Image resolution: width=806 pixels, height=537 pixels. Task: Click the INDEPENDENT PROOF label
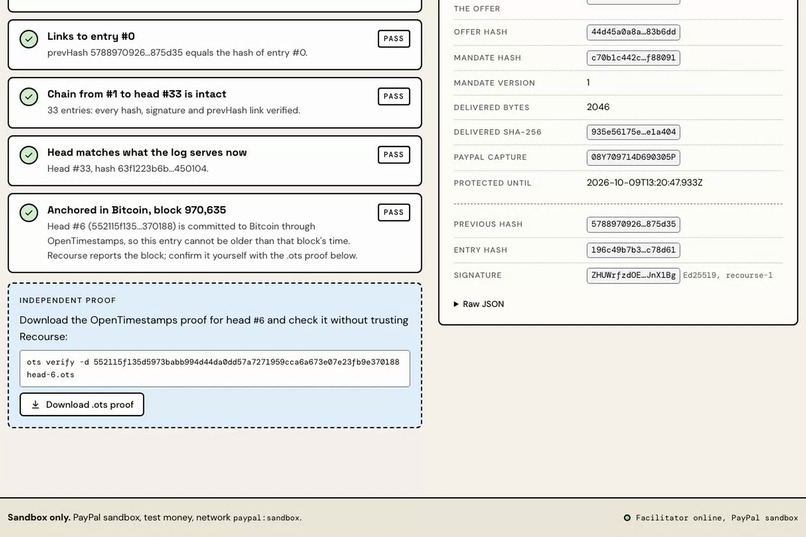[x=68, y=300]
